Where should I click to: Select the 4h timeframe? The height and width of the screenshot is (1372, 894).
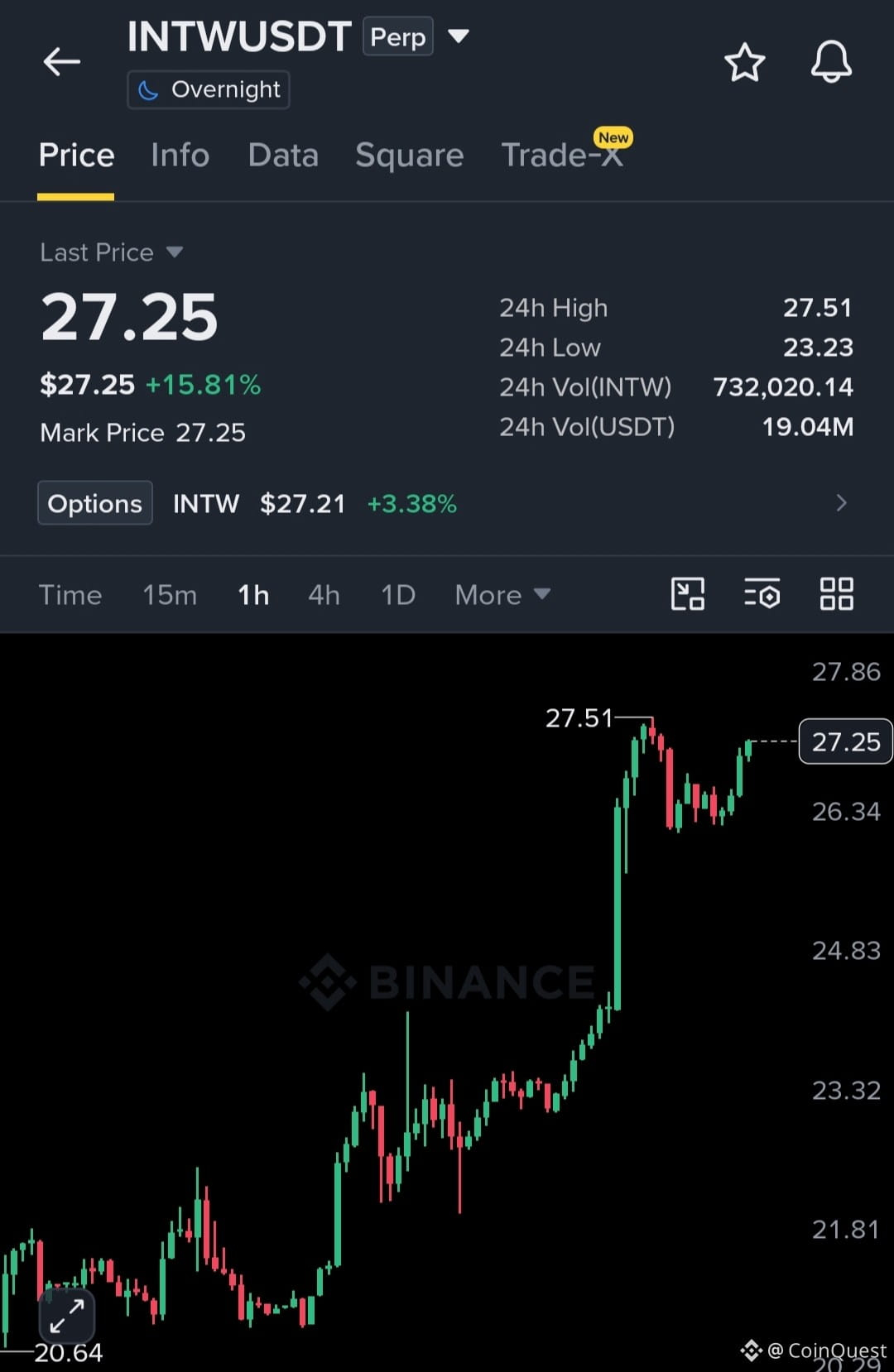tap(324, 595)
